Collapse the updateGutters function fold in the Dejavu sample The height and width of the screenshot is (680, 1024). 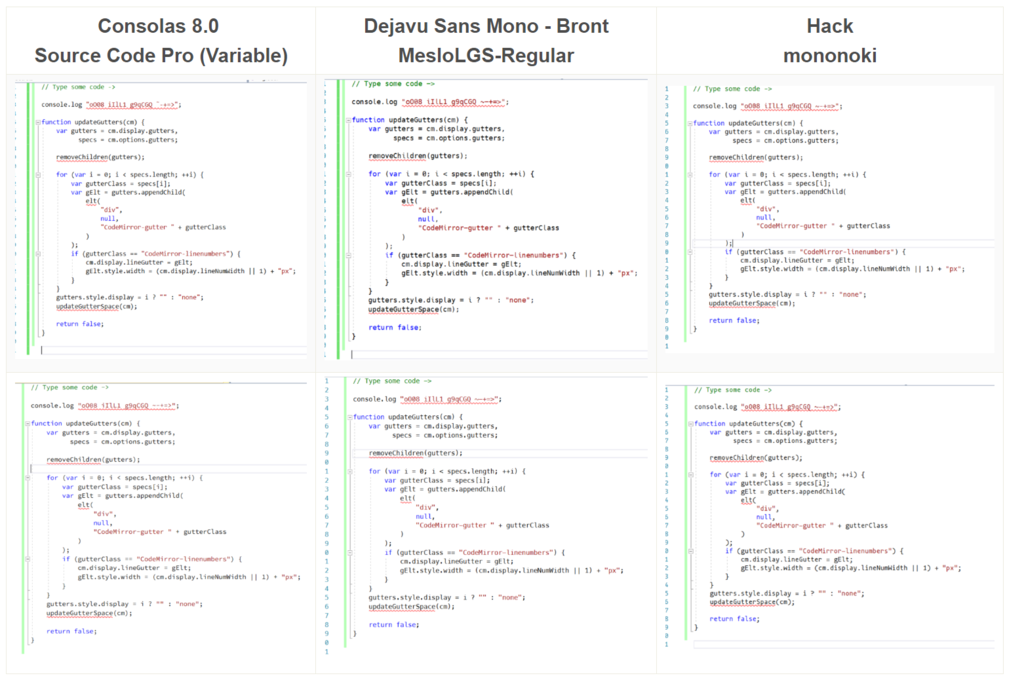point(348,120)
